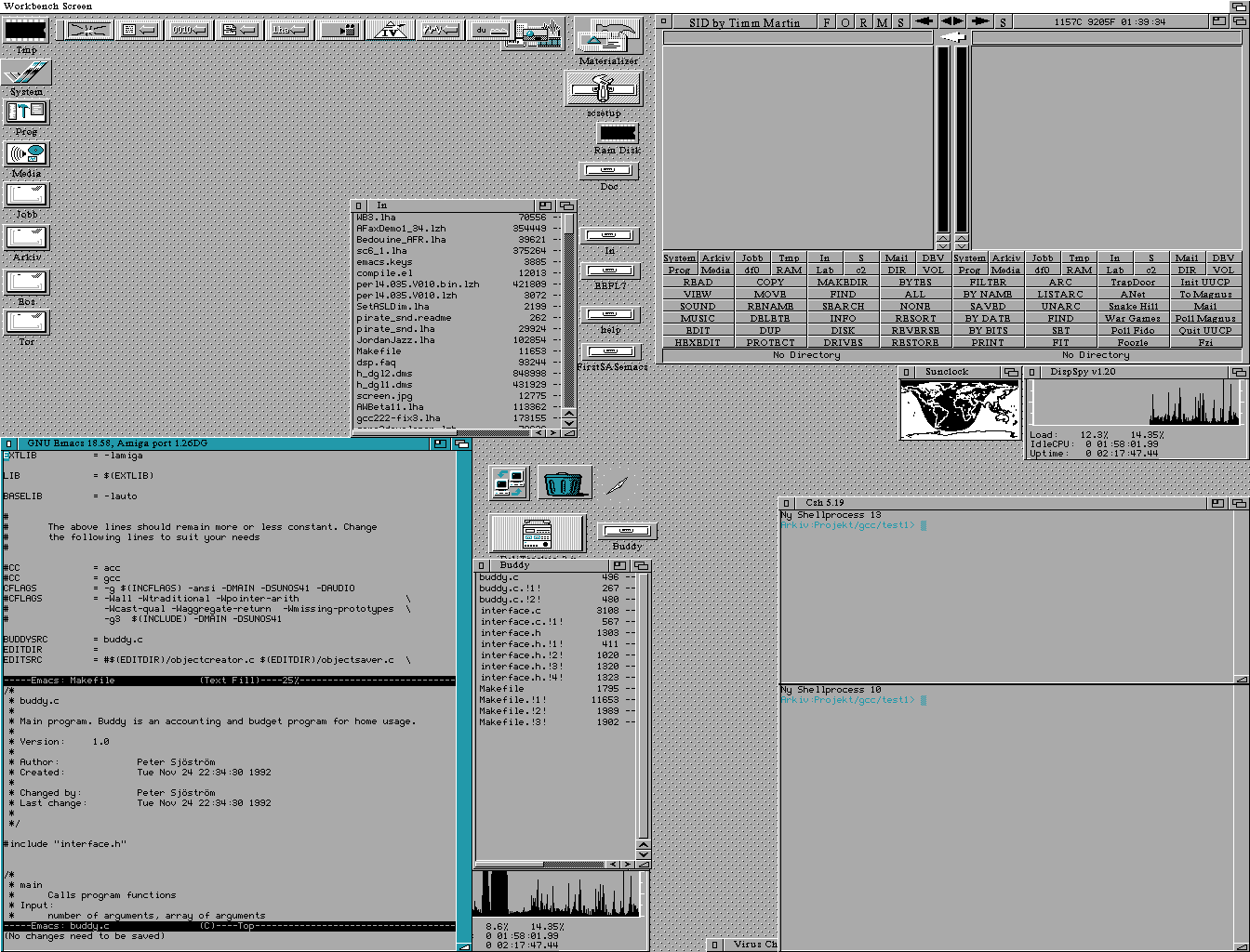Click the TV pyramid dock icon
1250x952 pixels.
point(390,30)
